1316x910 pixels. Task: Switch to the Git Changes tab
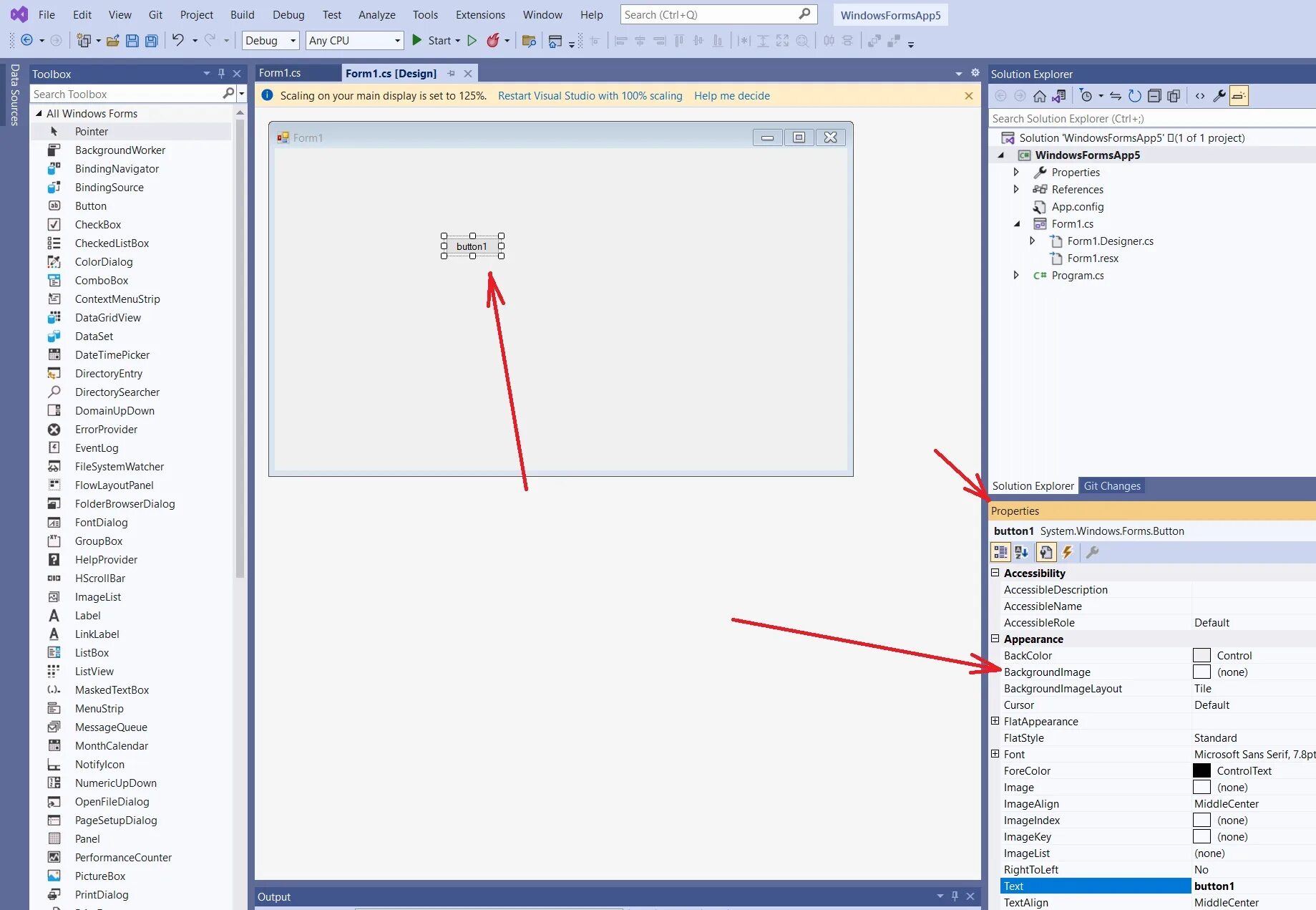(x=1112, y=486)
